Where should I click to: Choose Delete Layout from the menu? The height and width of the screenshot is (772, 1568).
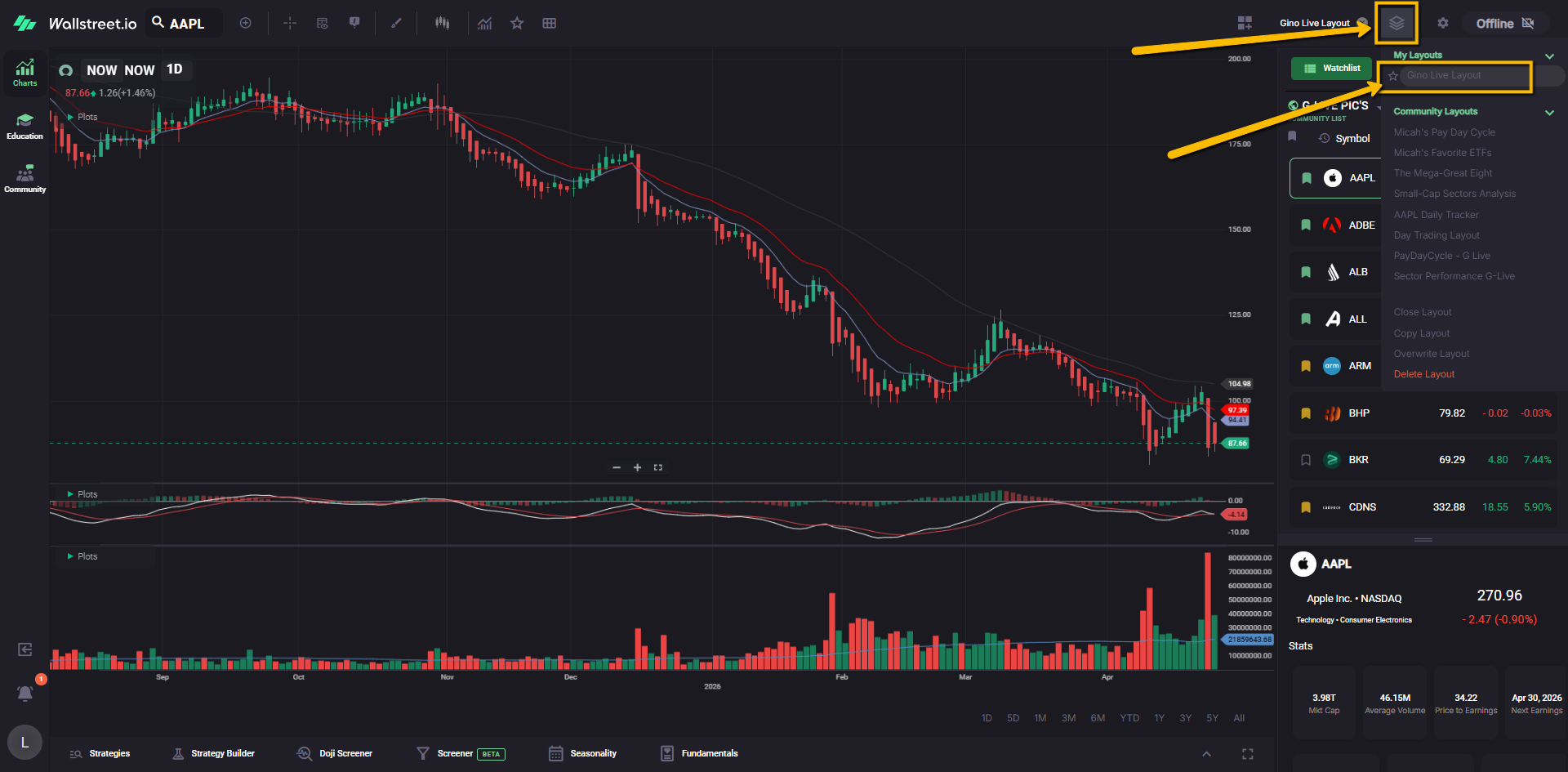click(1423, 374)
